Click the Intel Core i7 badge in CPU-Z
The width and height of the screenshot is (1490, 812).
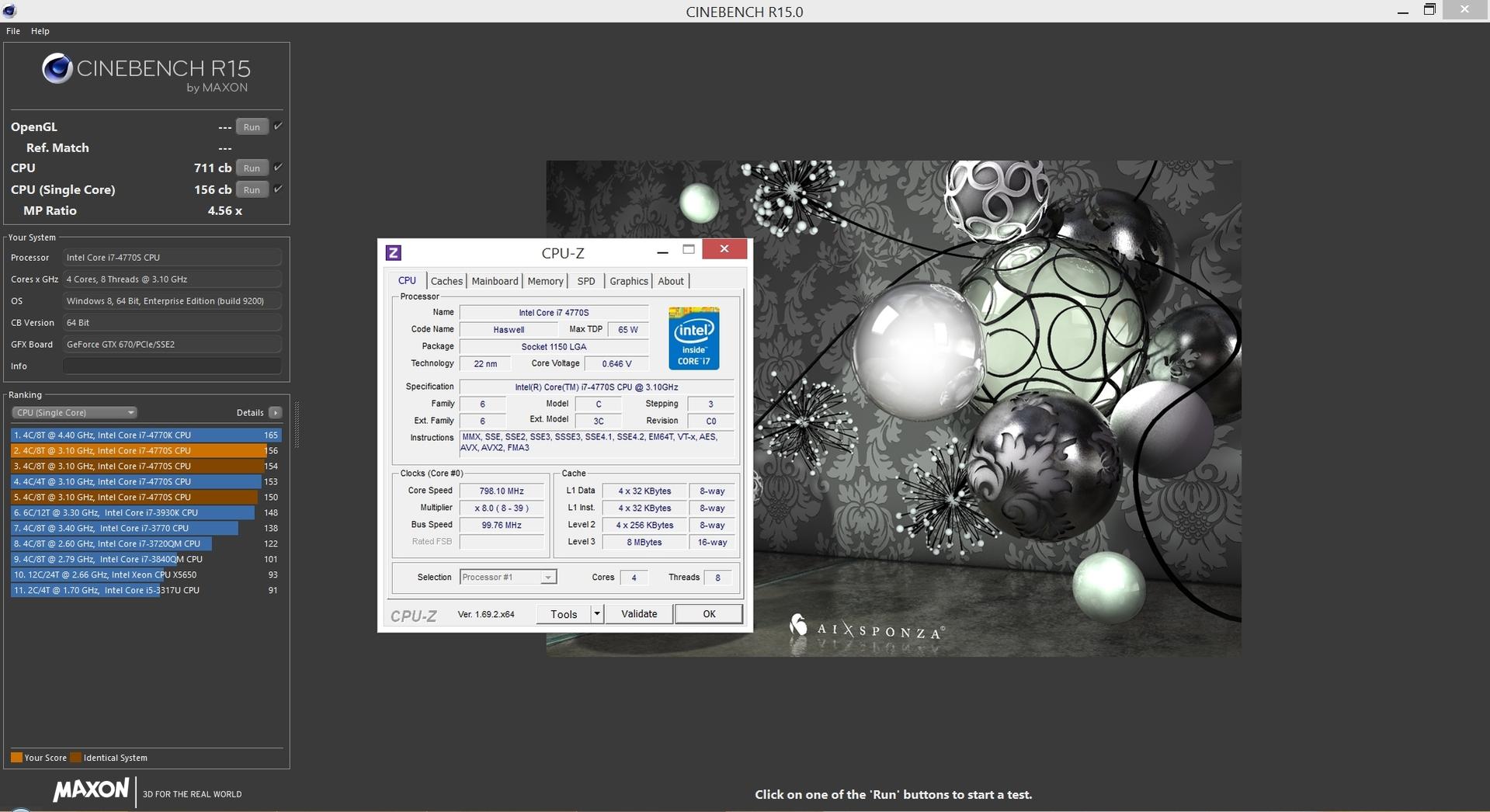[694, 338]
